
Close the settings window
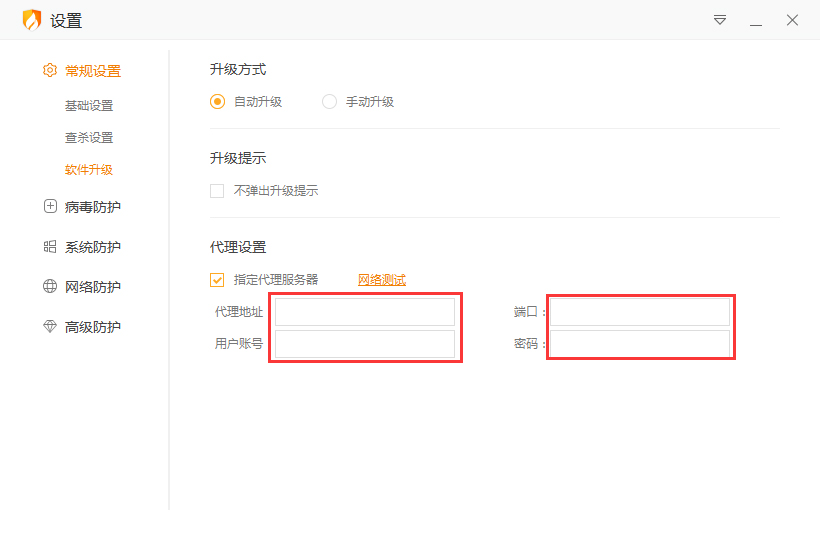(x=792, y=20)
